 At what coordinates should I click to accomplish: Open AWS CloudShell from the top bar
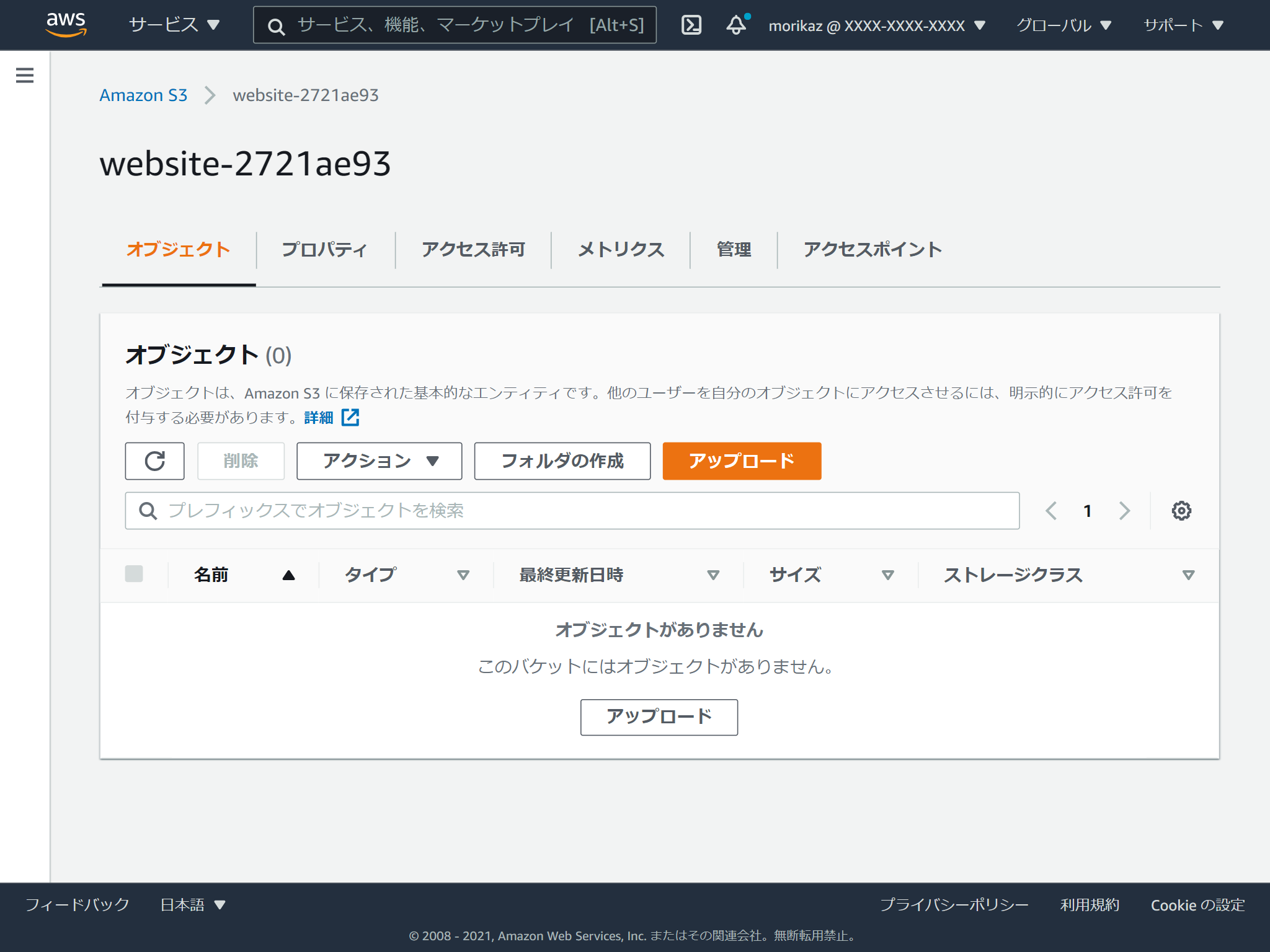click(691, 25)
